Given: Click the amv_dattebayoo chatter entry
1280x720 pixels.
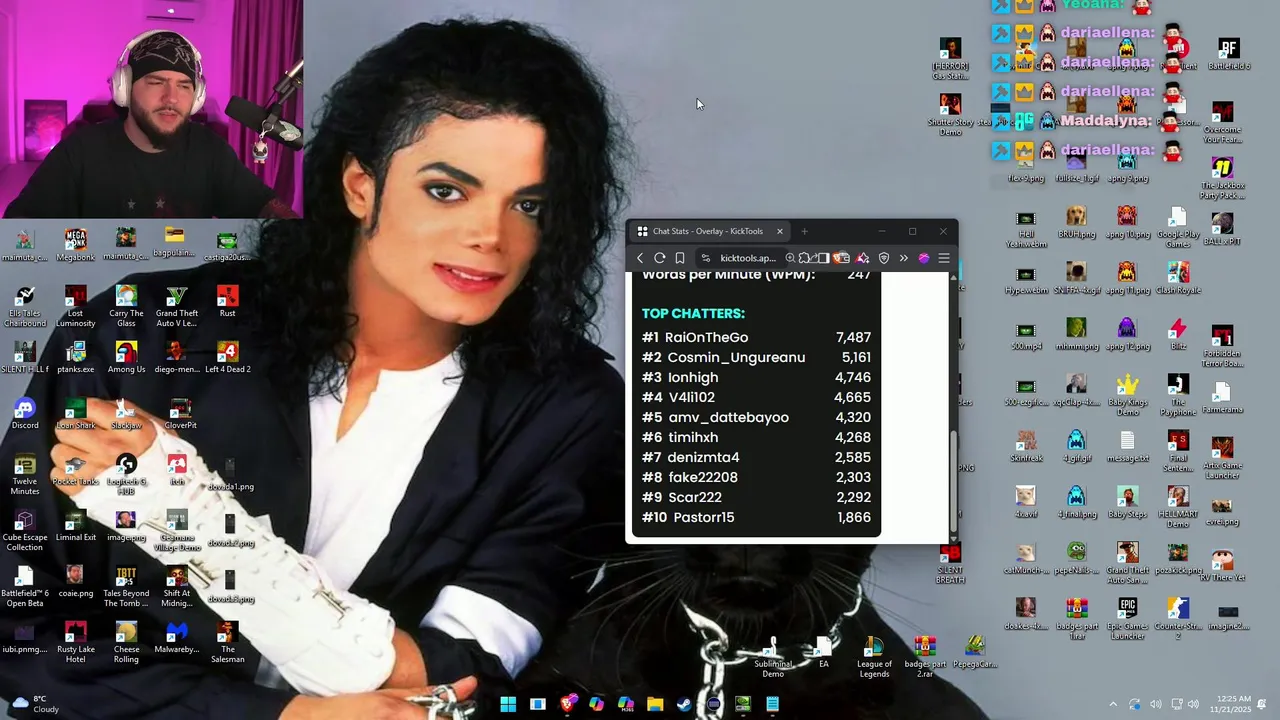Looking at the screenshot, I should click(728, 417).
